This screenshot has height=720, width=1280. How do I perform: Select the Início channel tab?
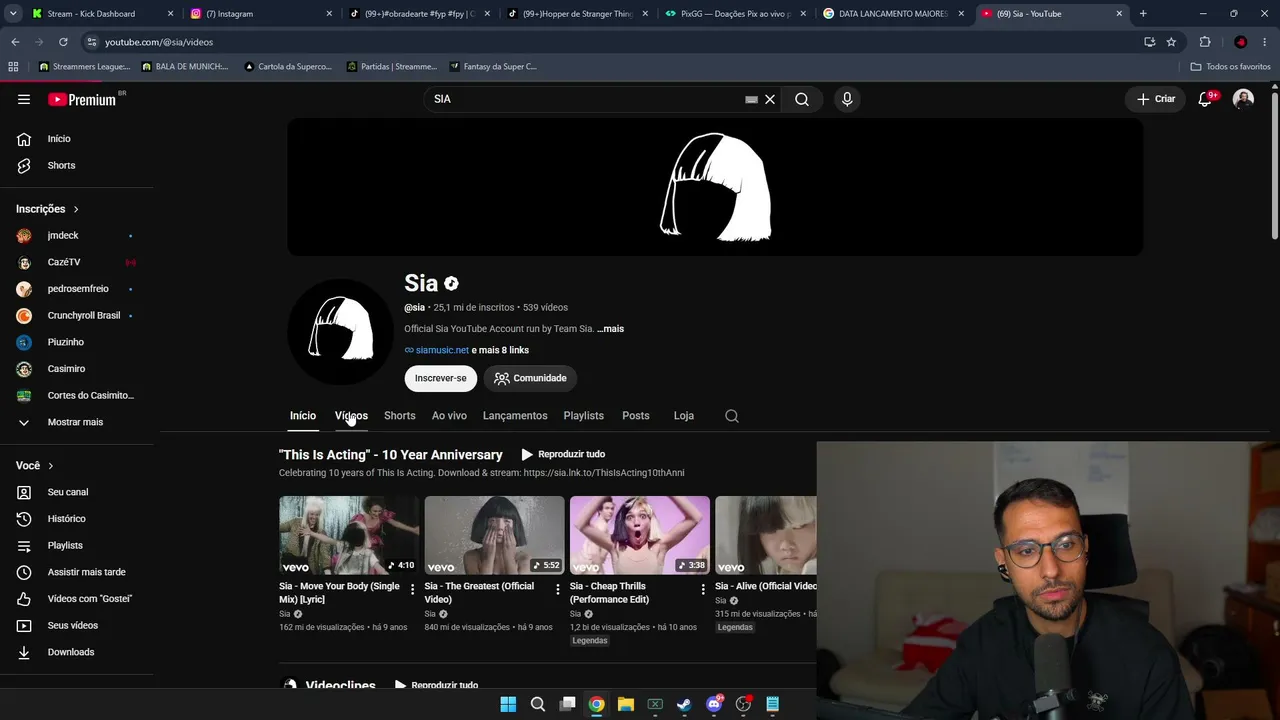point(303,416)
